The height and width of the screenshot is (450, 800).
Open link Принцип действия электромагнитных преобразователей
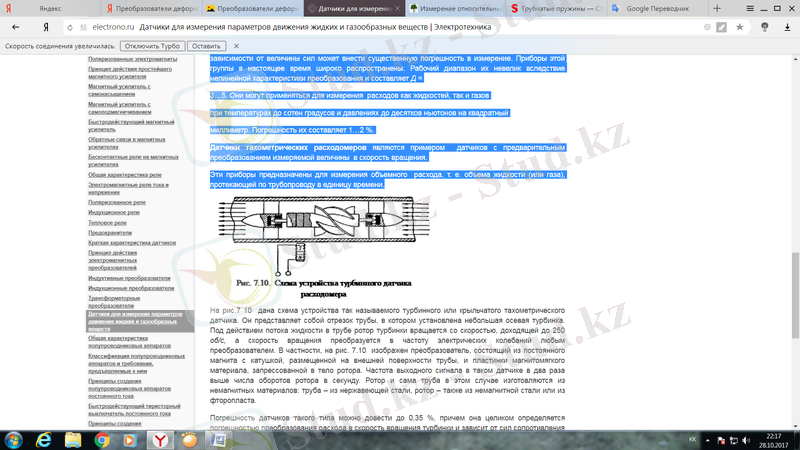tap(112, 260)
